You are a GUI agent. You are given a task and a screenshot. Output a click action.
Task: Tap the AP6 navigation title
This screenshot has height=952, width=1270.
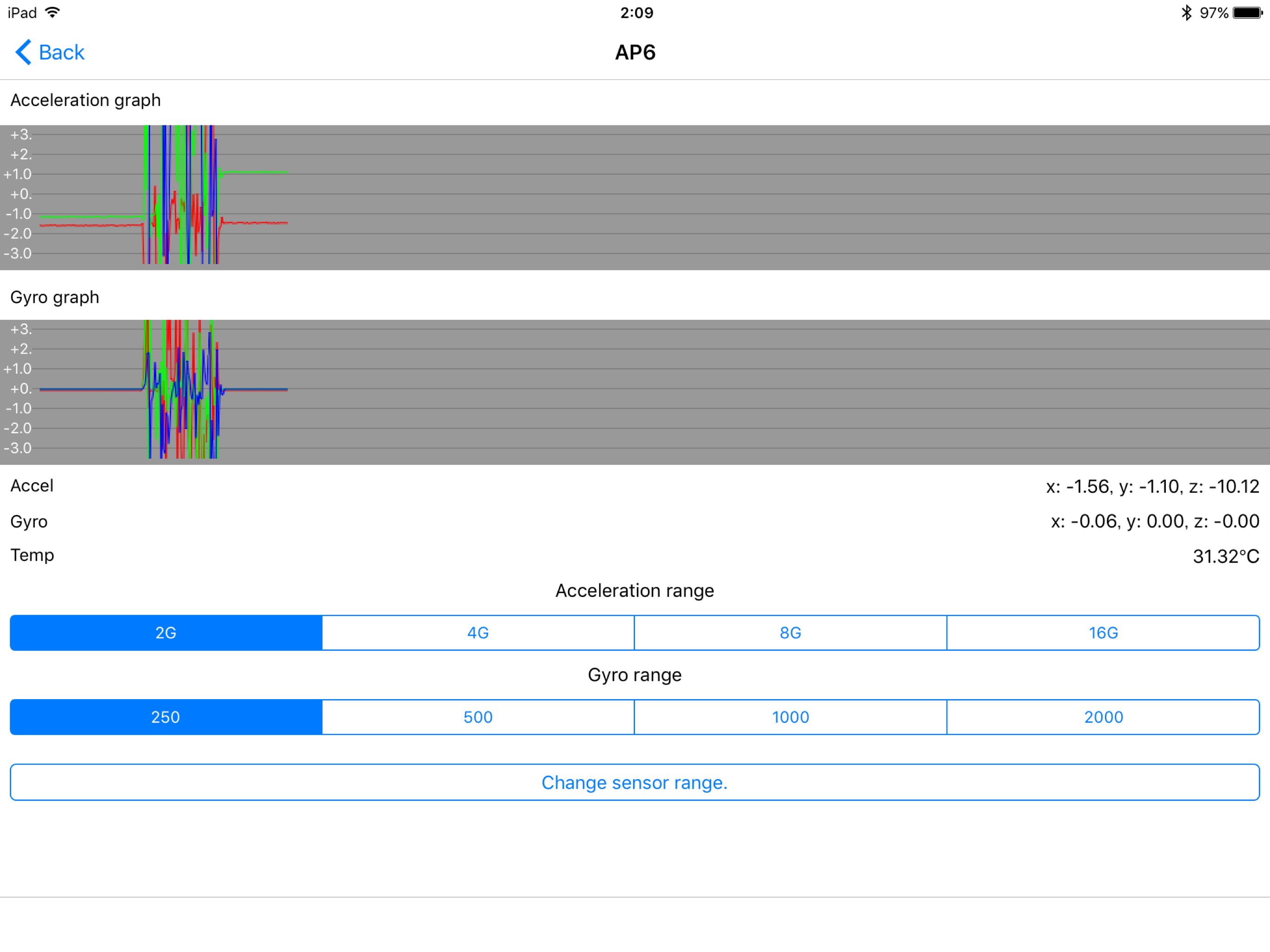pyautogui.click(x=635, y=52)
